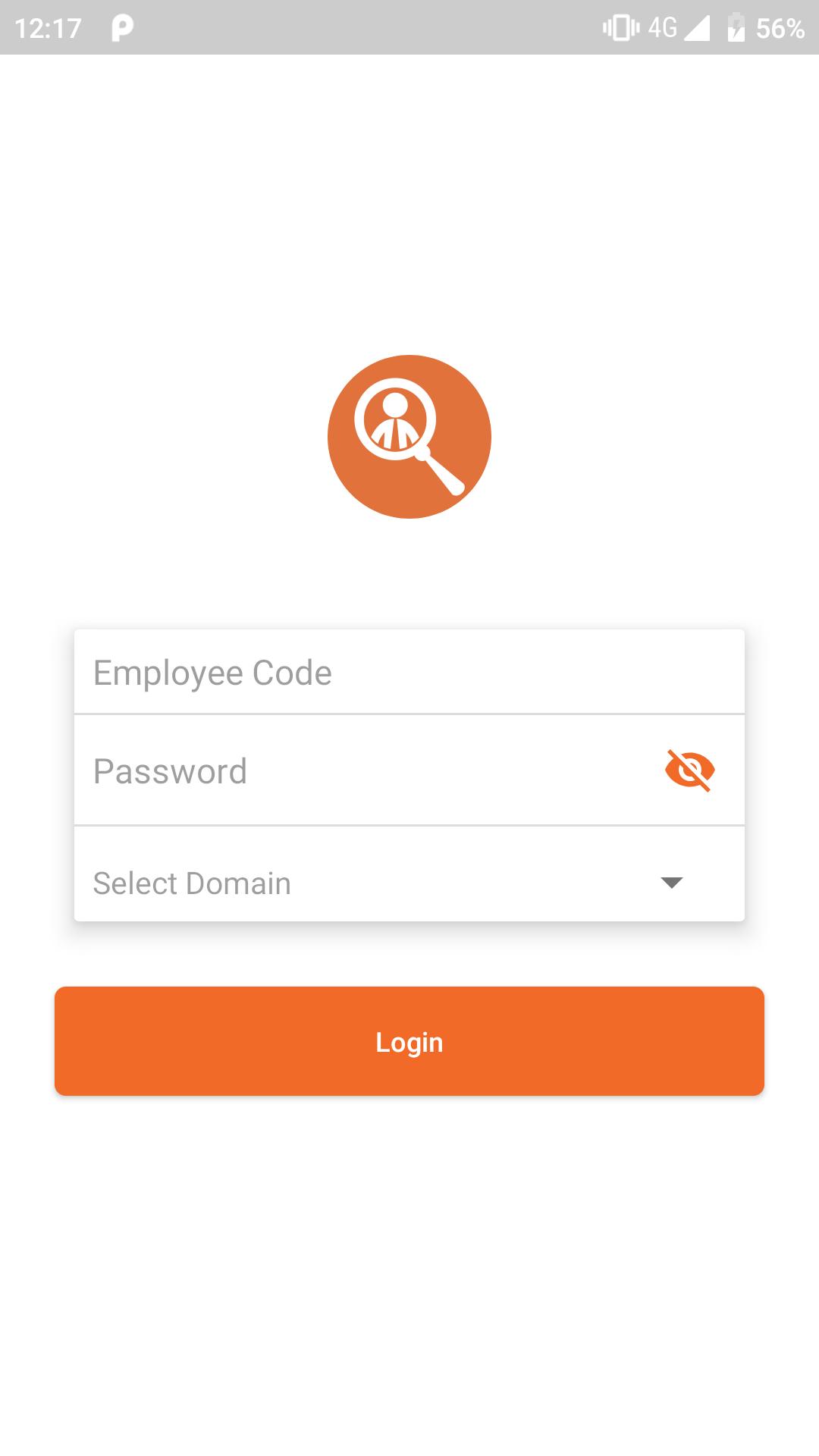Screen dimensions: 819x1456
Task: Expand the domain list via the down arrow
Action: 672,882
